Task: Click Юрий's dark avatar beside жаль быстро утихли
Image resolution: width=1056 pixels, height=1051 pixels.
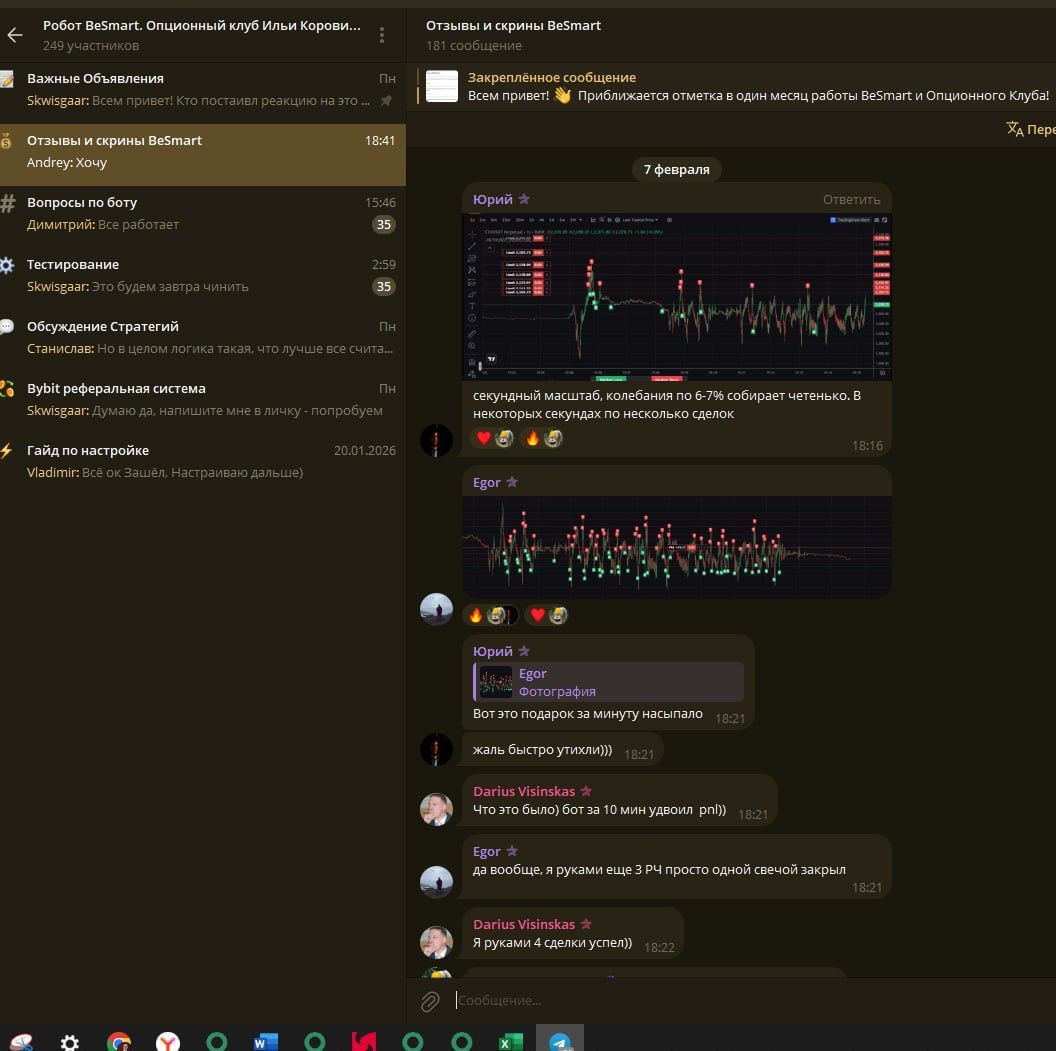Action: pyautogui.click(x=436, y=749)
